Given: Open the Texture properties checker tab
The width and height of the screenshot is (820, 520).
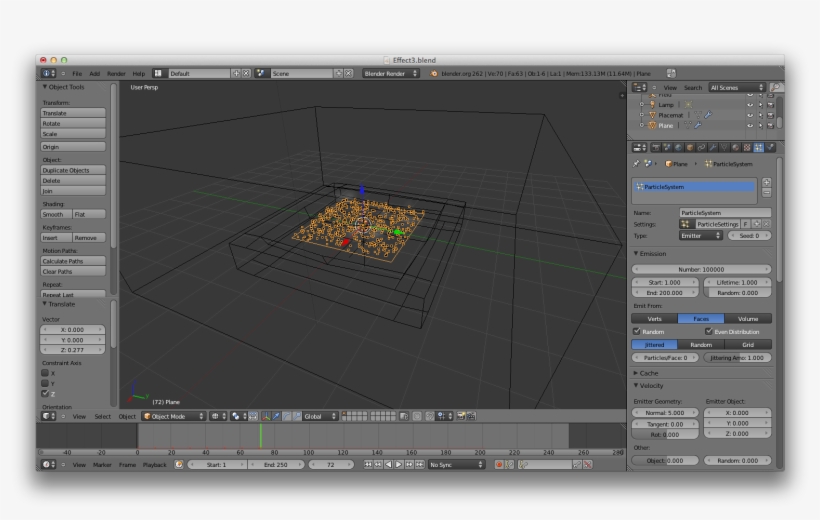Looking at the screenshot, I should click(747, 148).
